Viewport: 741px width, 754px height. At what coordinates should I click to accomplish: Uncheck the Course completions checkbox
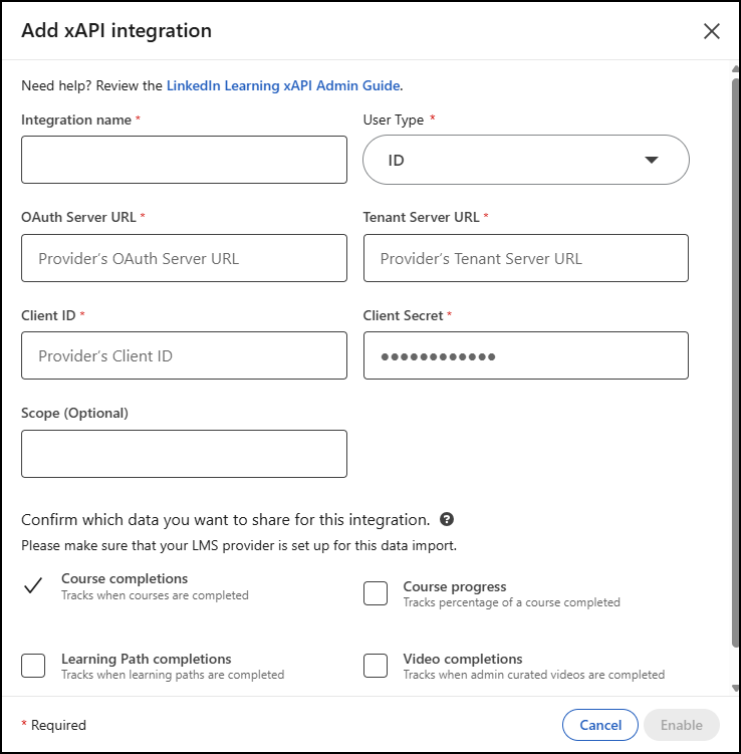pyautogui.click(x=33, y=587)
